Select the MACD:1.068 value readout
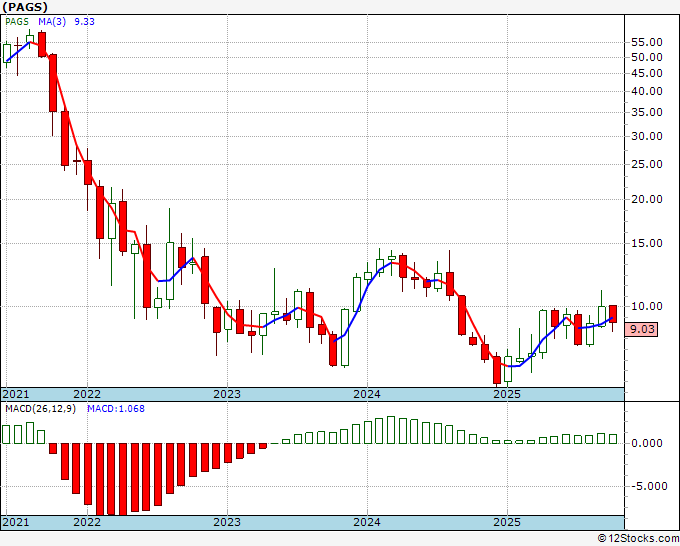The image size is (680, 546). click(x=116, y=409)
